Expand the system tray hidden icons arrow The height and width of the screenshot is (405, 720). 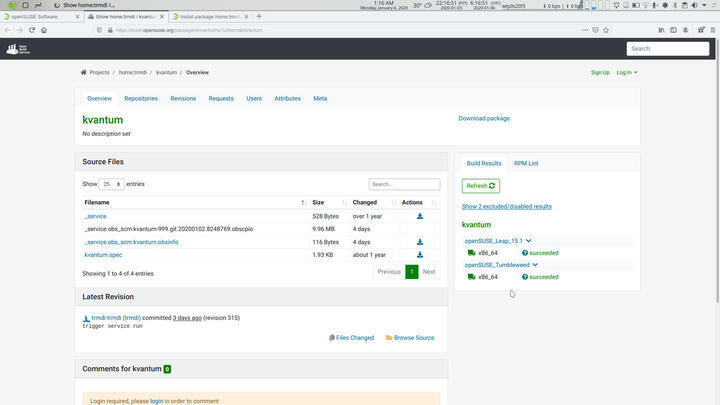[704, 5]
